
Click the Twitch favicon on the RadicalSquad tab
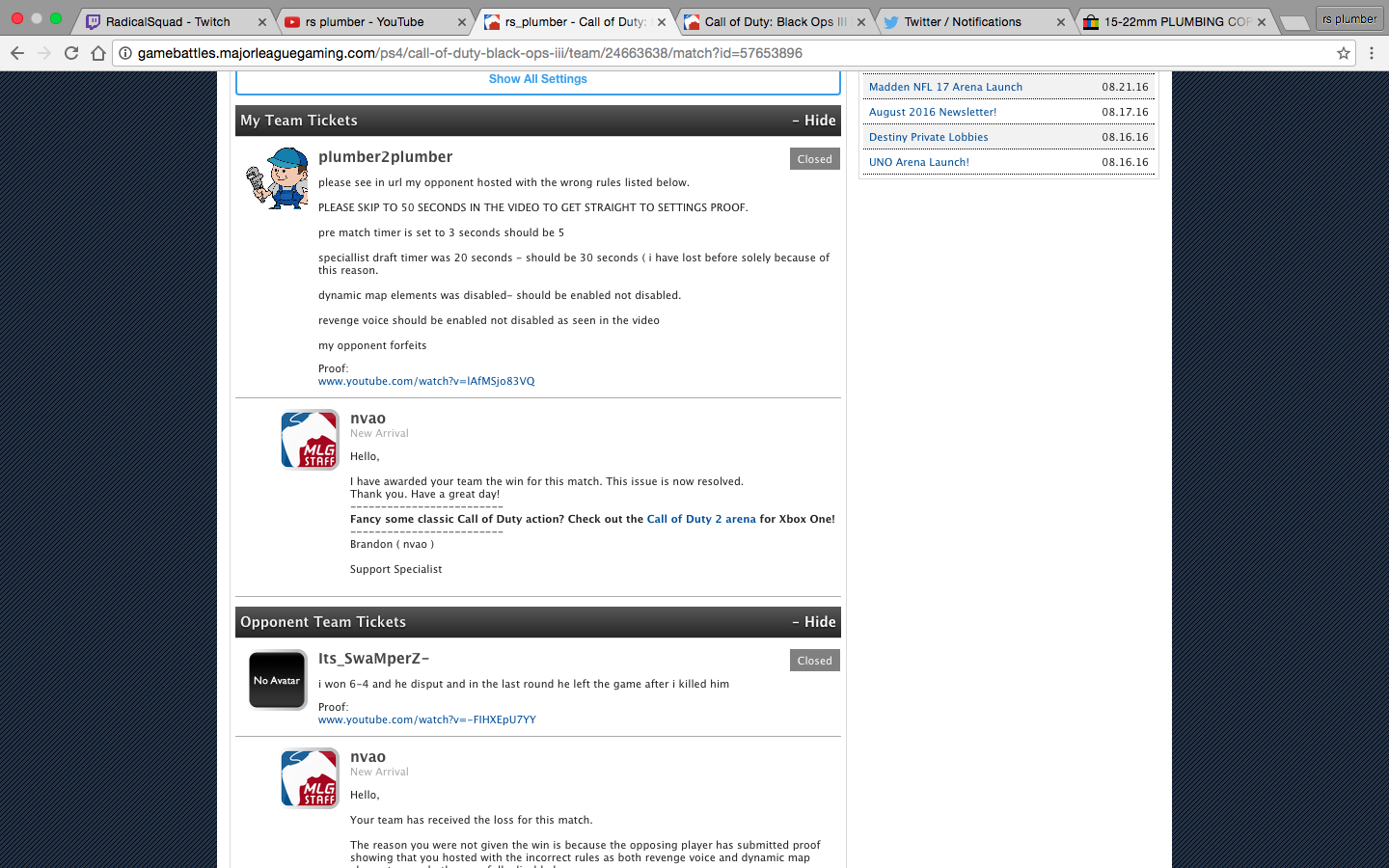pos(94,21)
